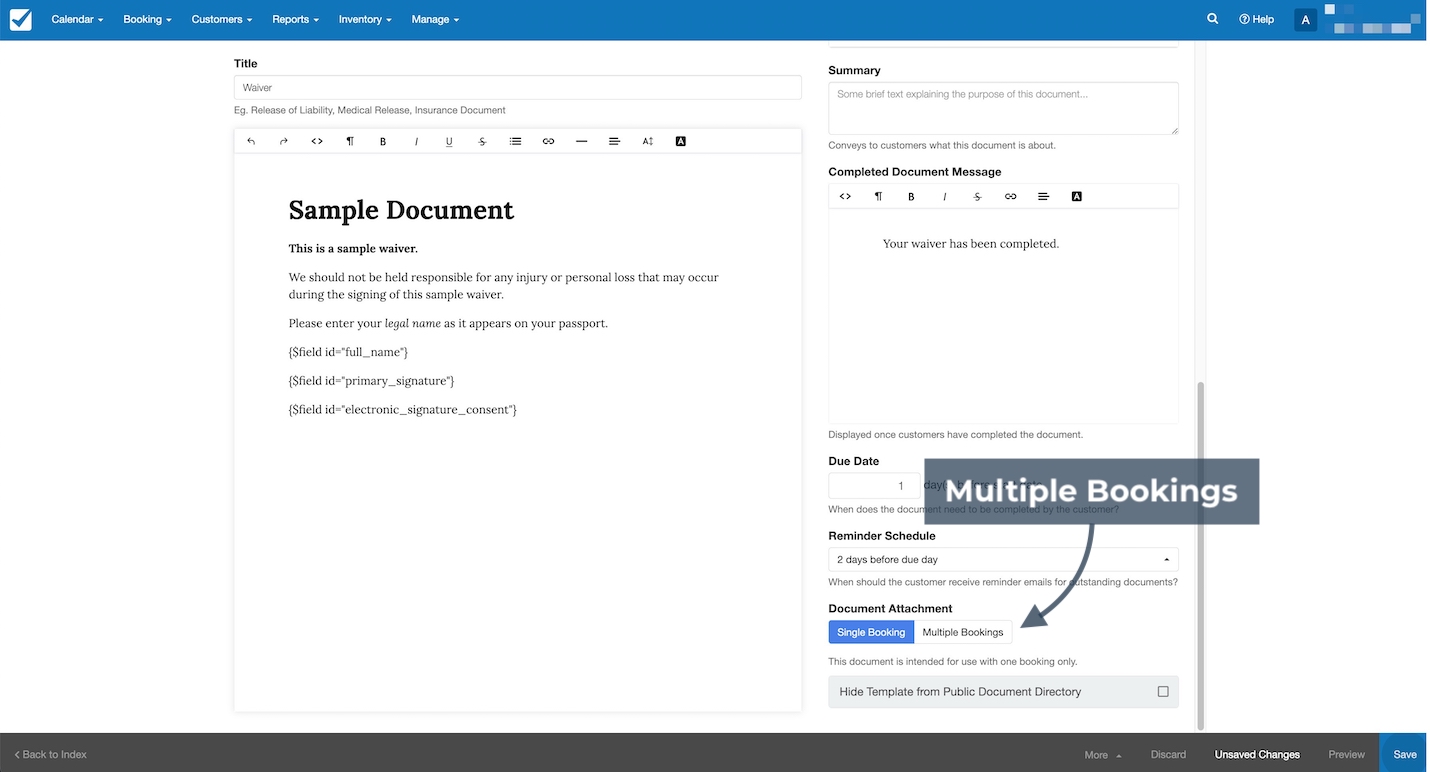Apply bold in the document editor

[383, 141]
